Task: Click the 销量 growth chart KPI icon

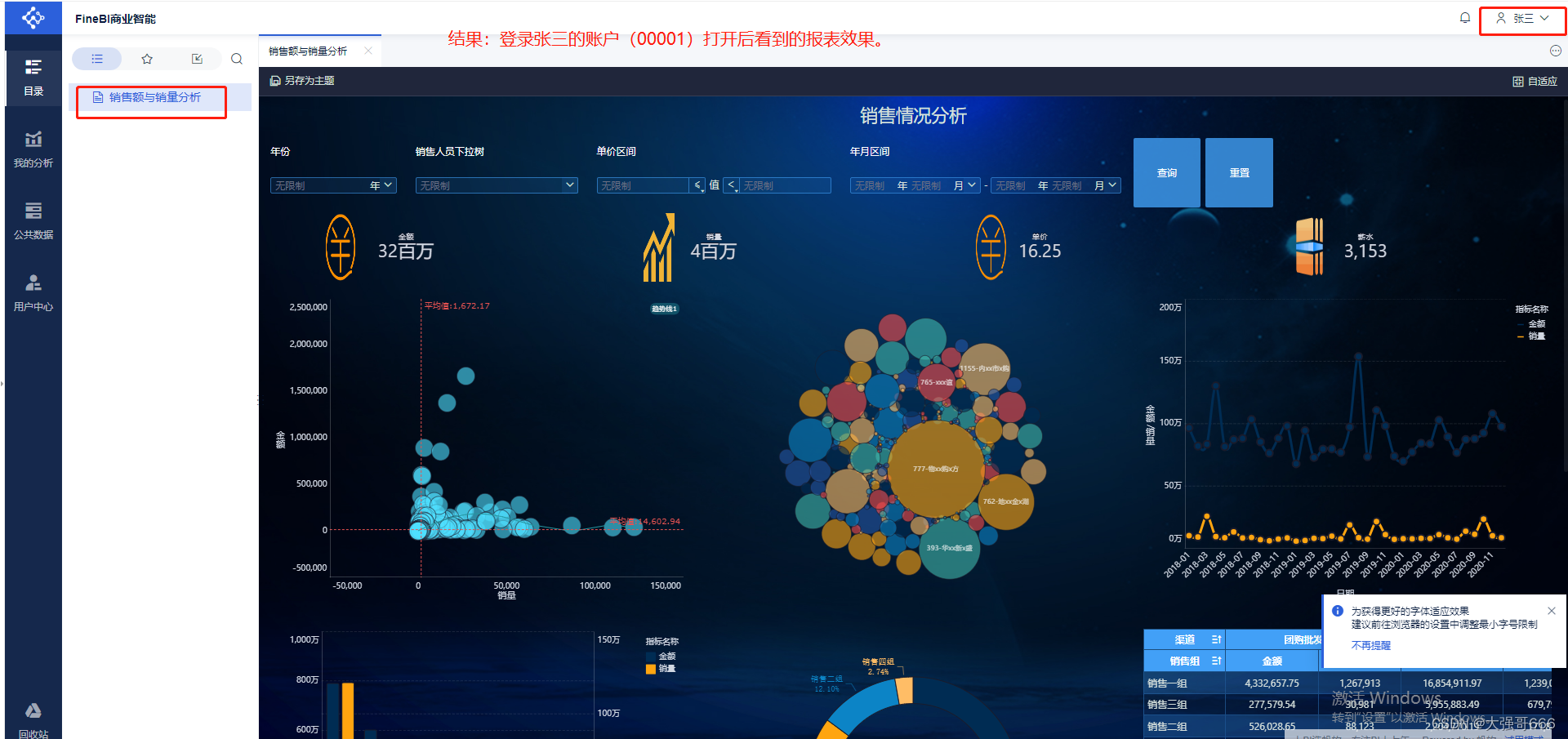Action: [658, 247]
